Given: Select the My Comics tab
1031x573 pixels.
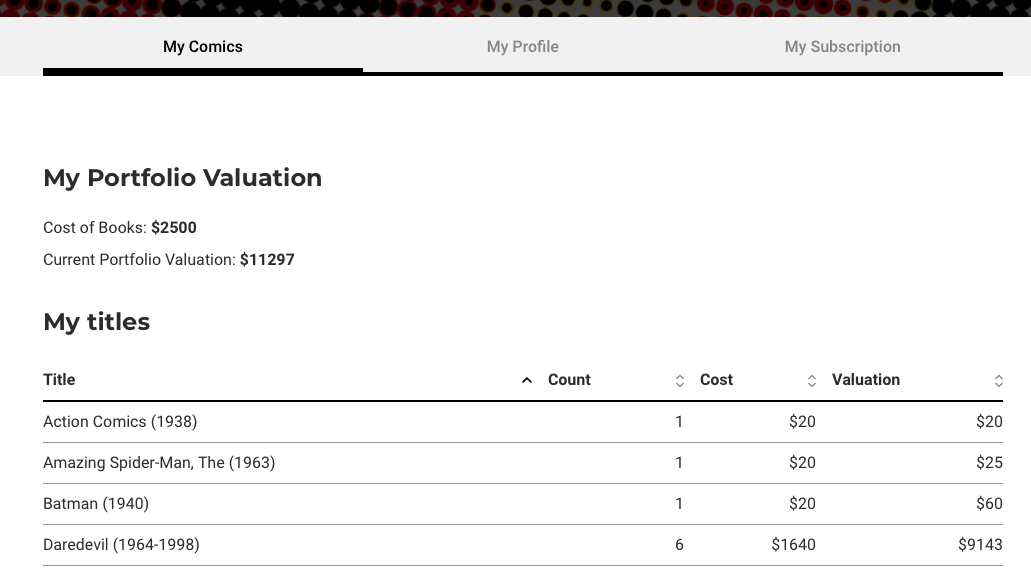Looking at the screenshot, I should (203, 47).
